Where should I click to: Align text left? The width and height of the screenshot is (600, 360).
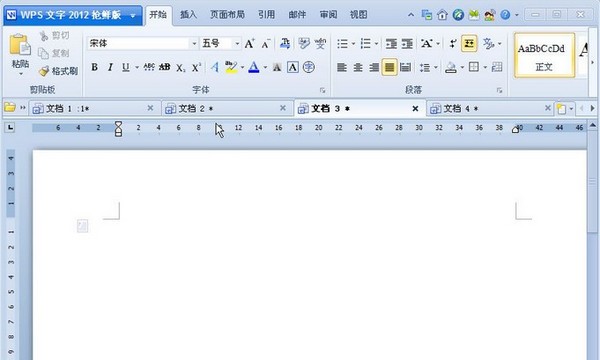(x=342, y=68)
